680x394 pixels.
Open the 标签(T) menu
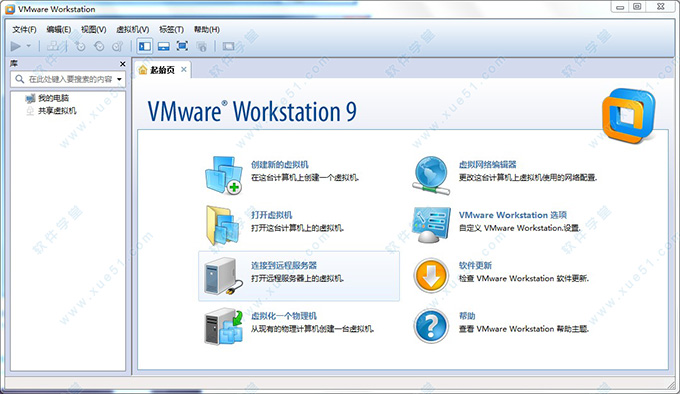pyautogui.click(x=171, y=29)
